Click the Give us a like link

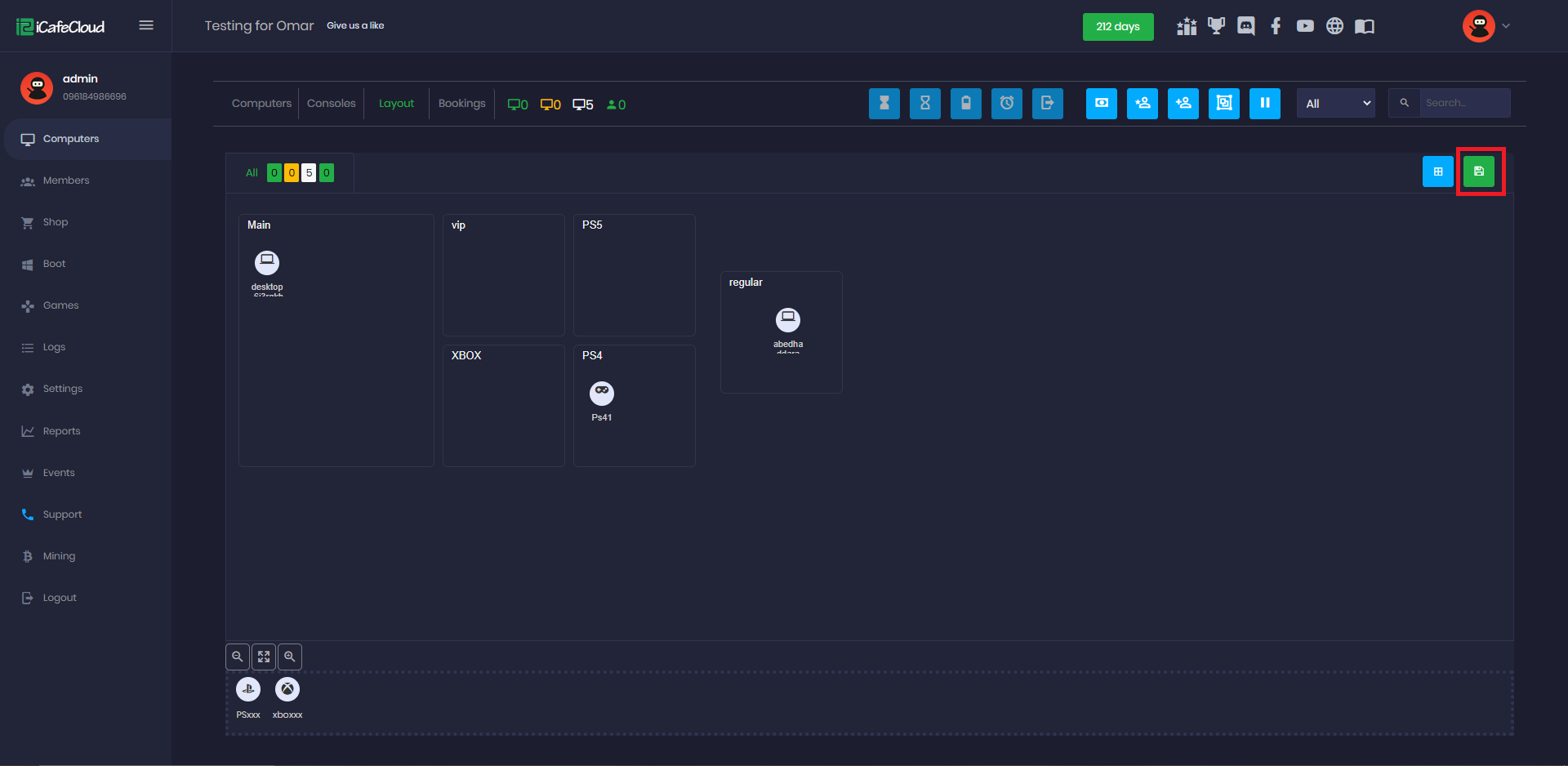pos(355,25)
